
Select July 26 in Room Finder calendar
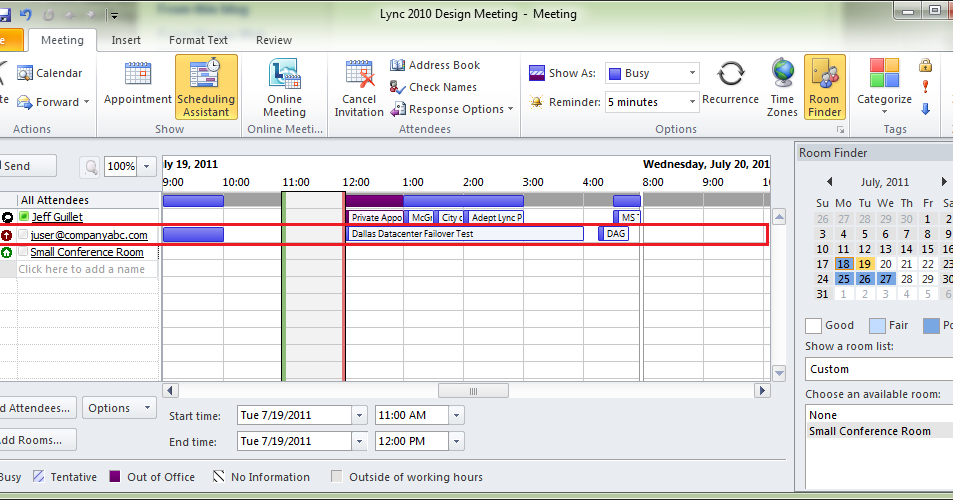[x=864, y=279]
